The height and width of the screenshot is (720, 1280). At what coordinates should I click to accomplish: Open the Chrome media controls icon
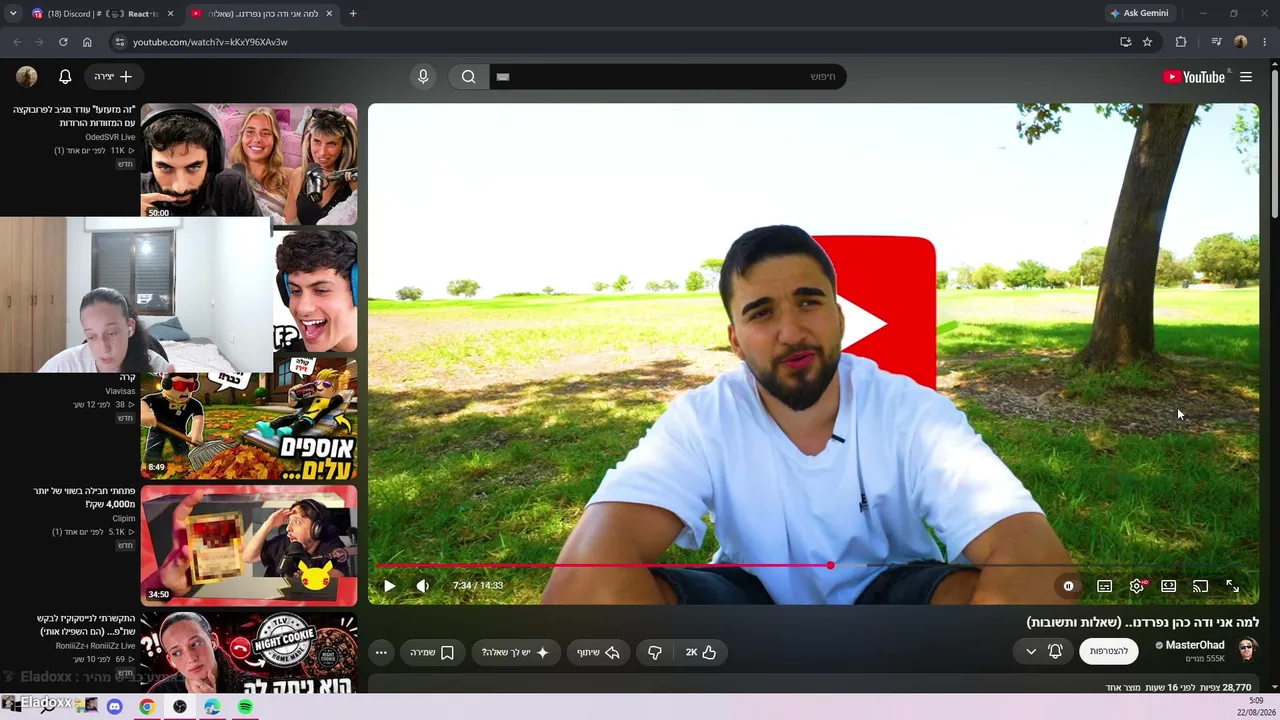[x=1216, y=42]
